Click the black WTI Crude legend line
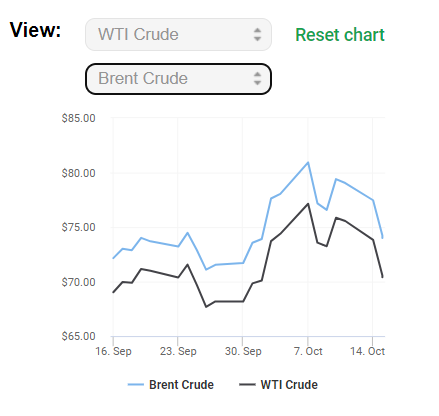The height and width of the screenshot is (416, 439). click(x=247, y=385)
